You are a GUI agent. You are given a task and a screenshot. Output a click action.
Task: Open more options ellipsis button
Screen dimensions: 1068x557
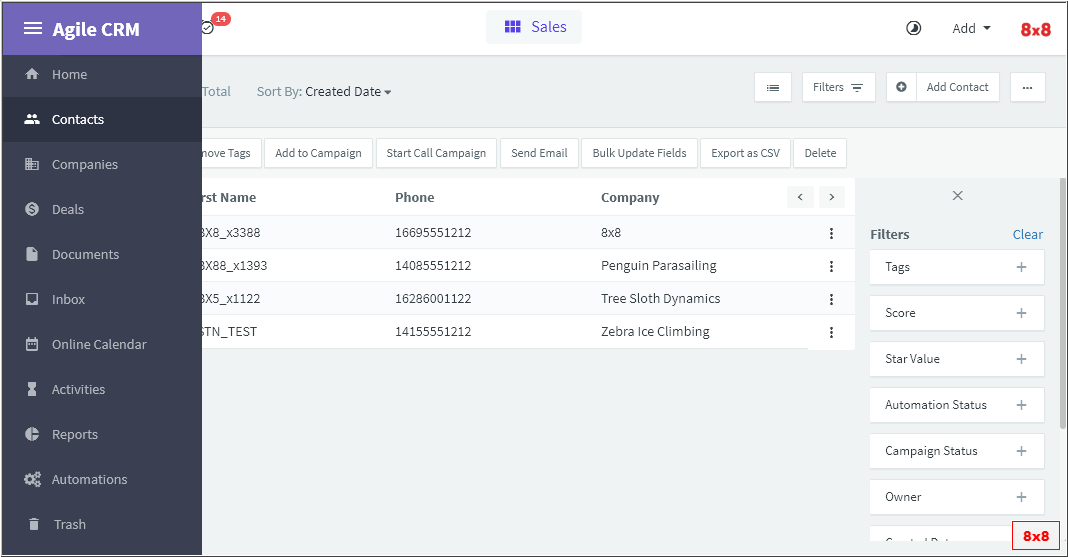[x=1028, y=87]
